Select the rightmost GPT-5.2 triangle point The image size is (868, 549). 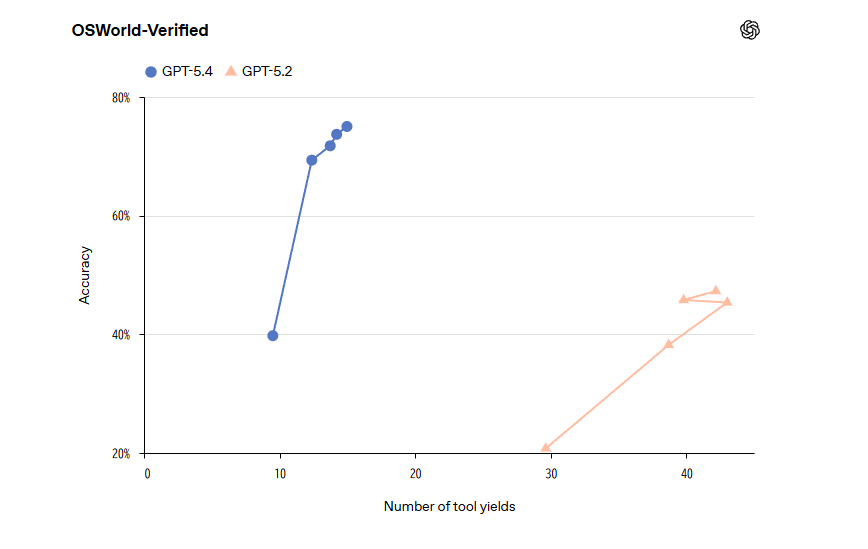coord(727,301)
